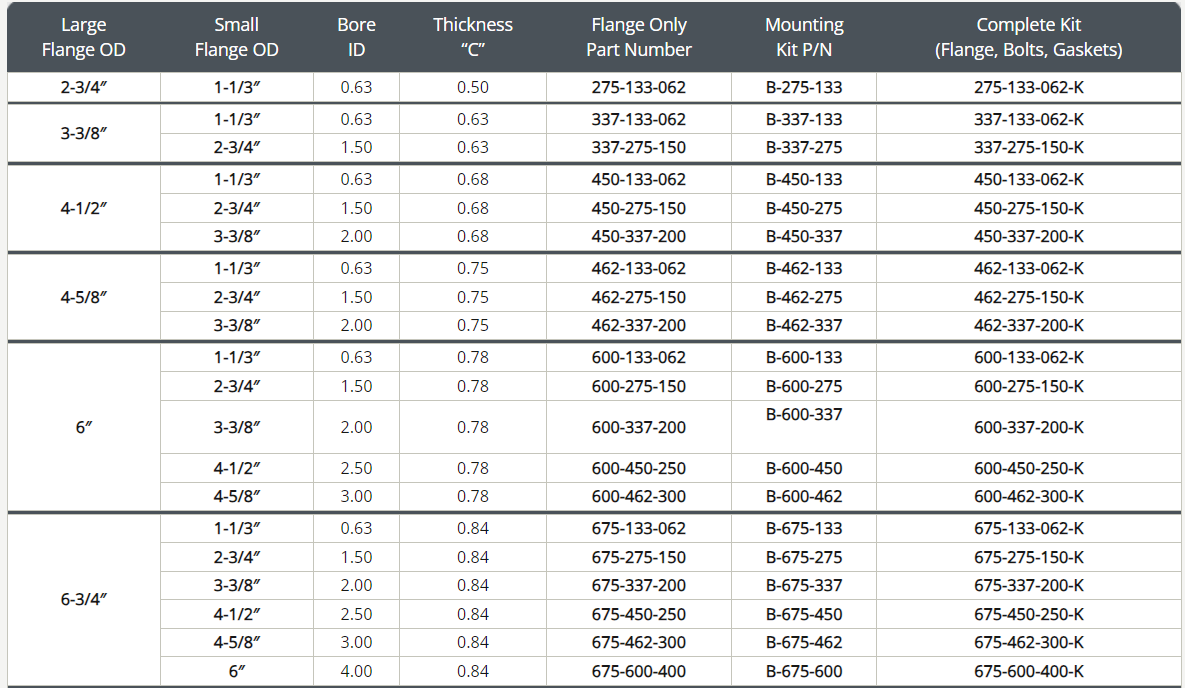Click complete kit 337-133-062-K
Screen dimensions: 1185x688
1029,119
